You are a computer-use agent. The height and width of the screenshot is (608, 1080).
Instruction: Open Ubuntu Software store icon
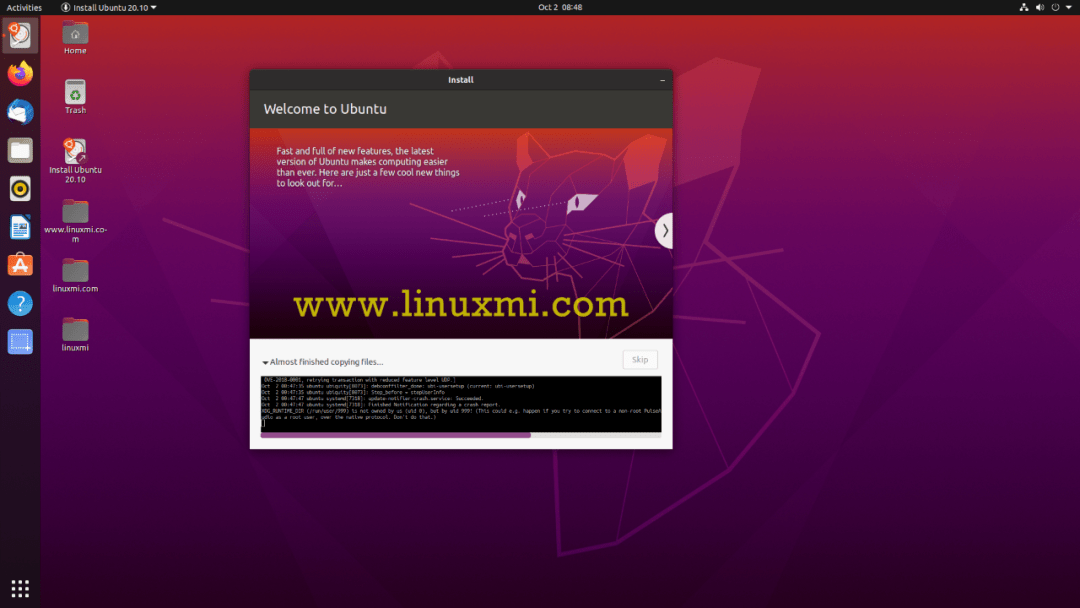pyautogui.click(x=20, y=265)
